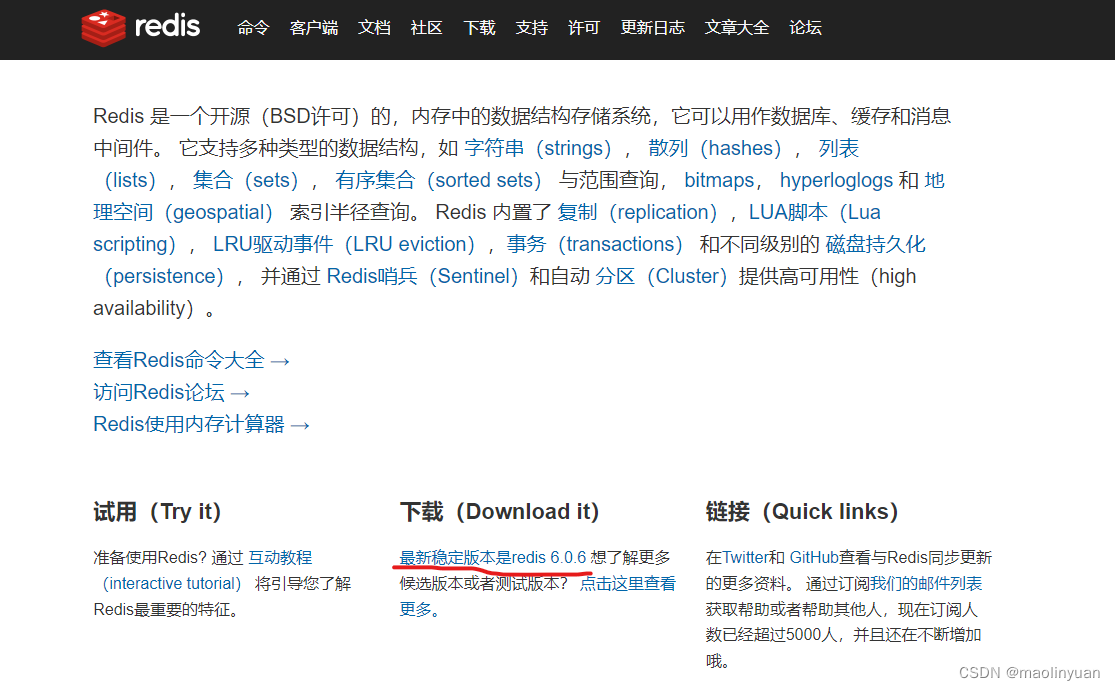
Task: Open the 文档 navigation item
Action: [374, 28]
